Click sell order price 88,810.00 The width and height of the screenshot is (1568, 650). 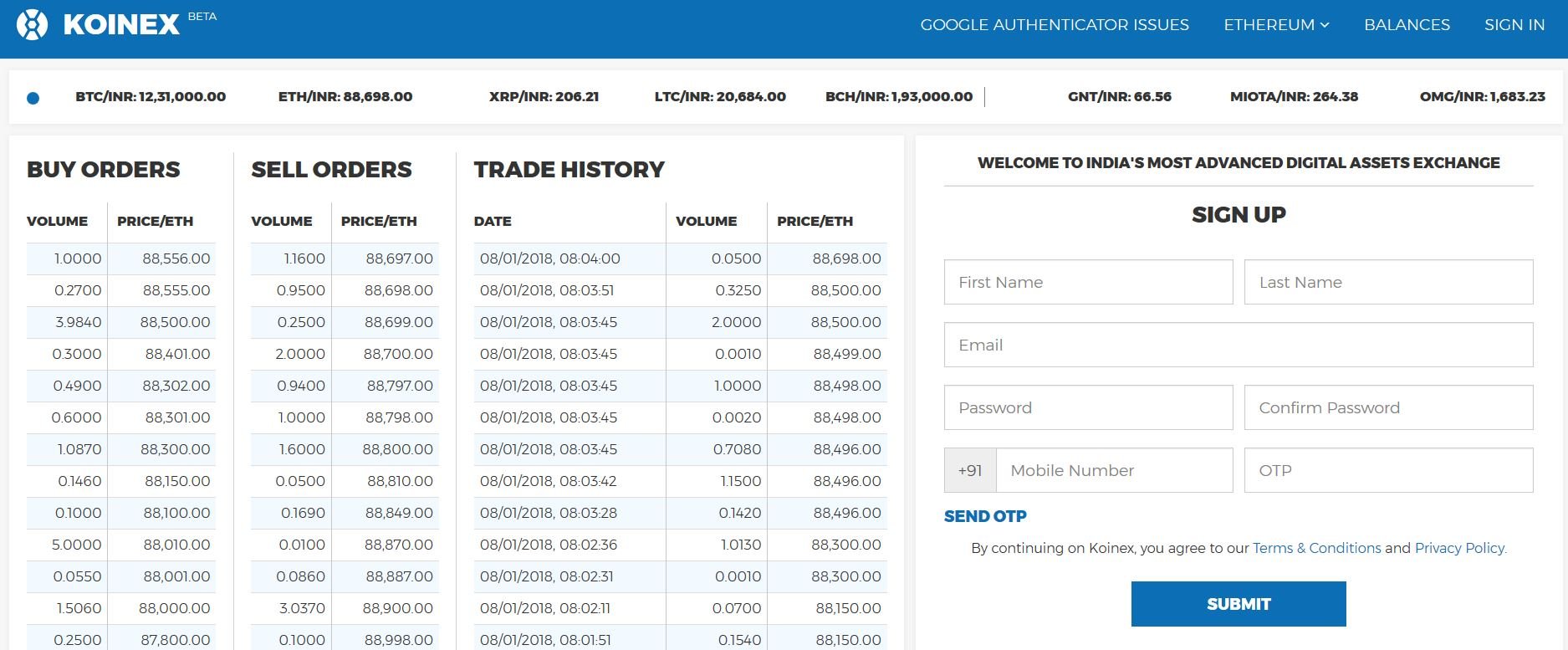[401, 481]
